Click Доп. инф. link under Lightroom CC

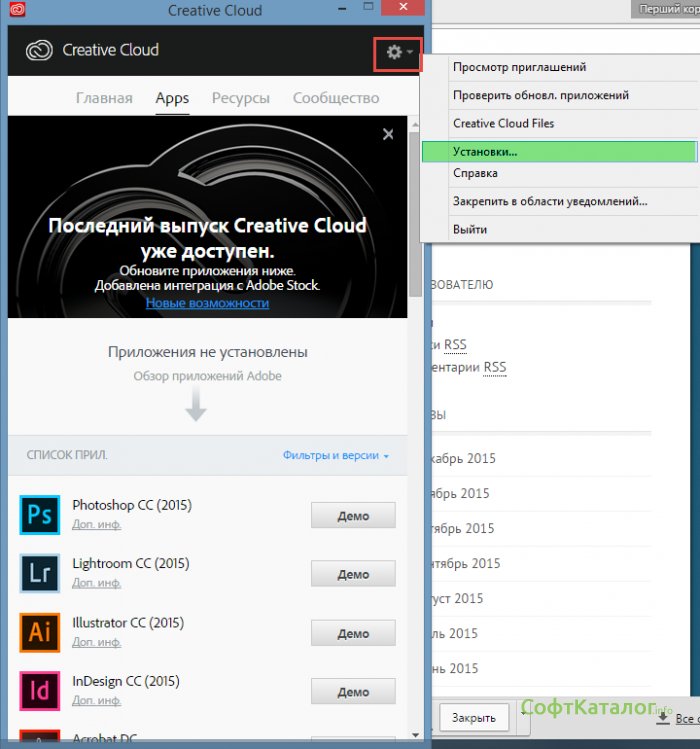click(96, 583)
